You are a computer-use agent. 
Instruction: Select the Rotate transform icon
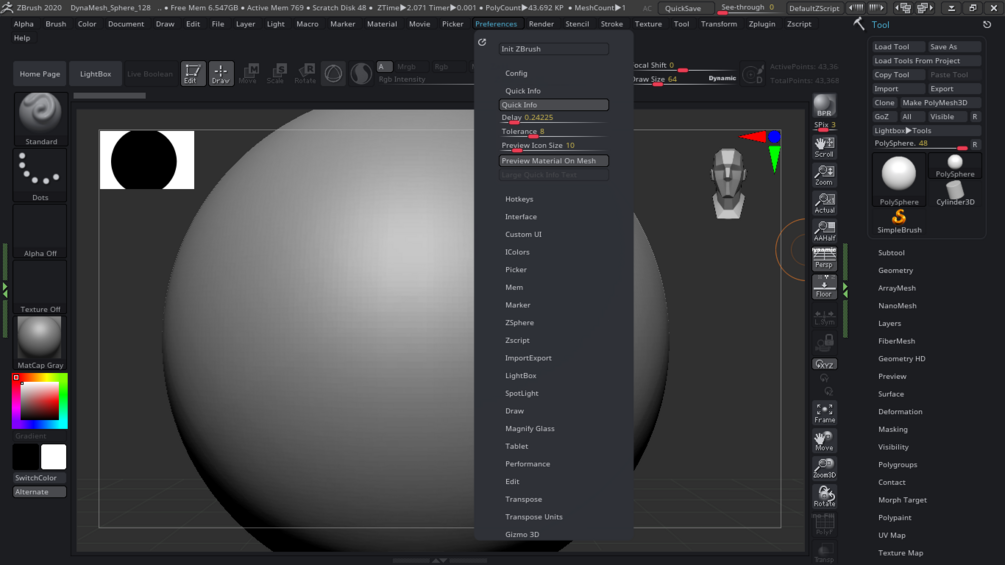pos(305,74)
